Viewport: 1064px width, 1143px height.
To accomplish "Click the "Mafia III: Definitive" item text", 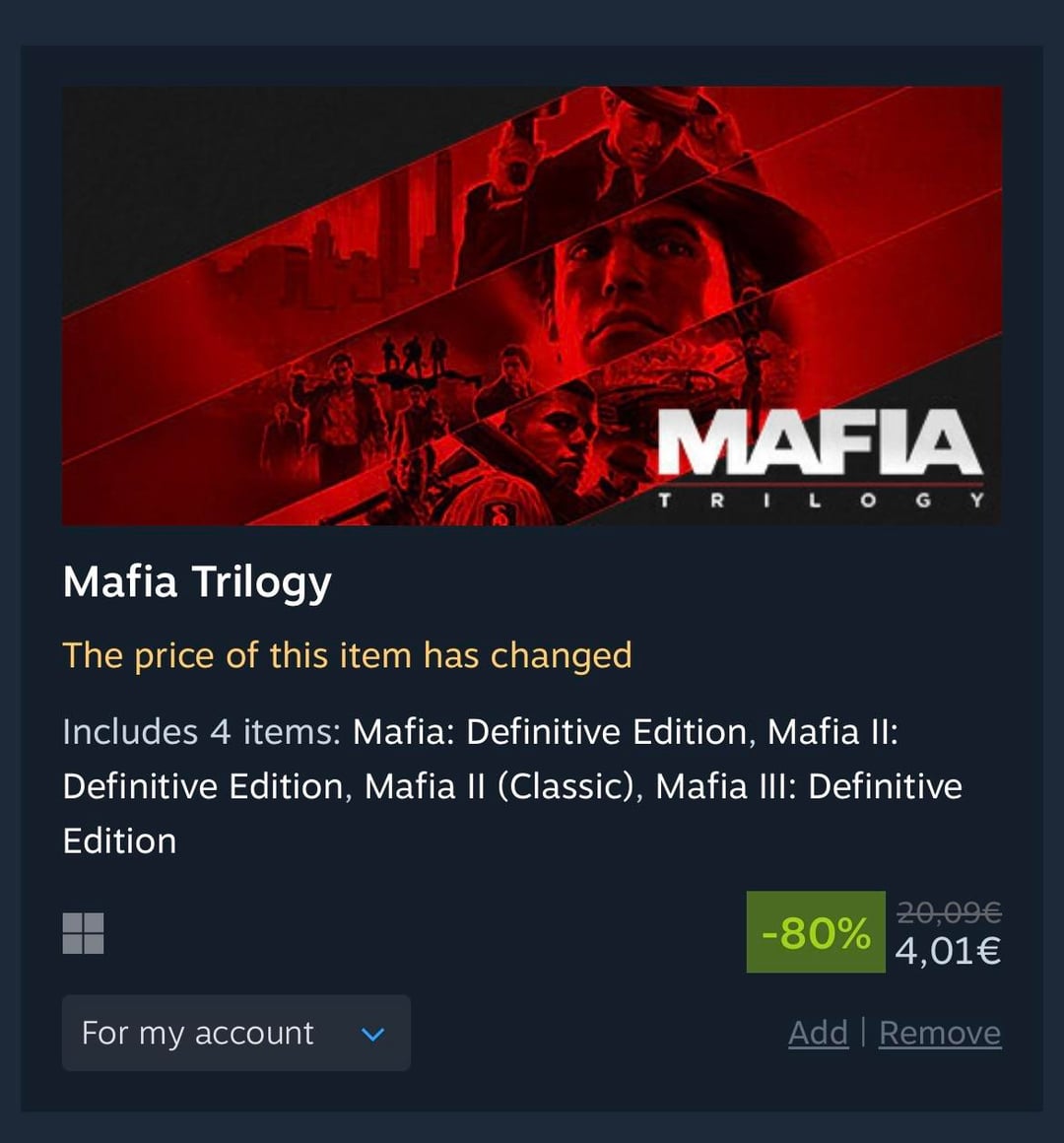I will (x=809, y=786).
